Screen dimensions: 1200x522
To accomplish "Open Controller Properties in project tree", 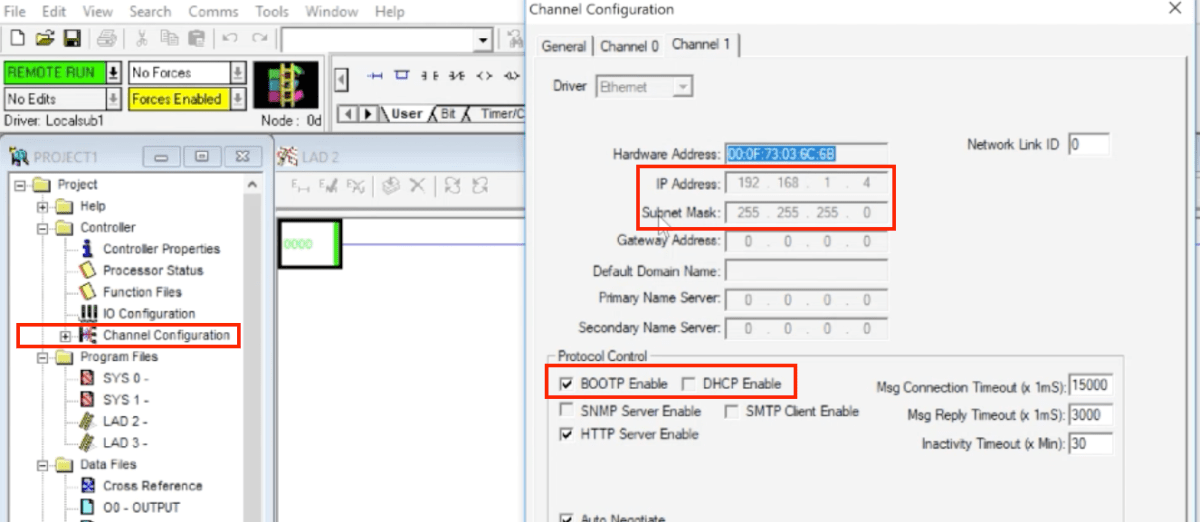I will pyautogui.click(x=161, y=249).
